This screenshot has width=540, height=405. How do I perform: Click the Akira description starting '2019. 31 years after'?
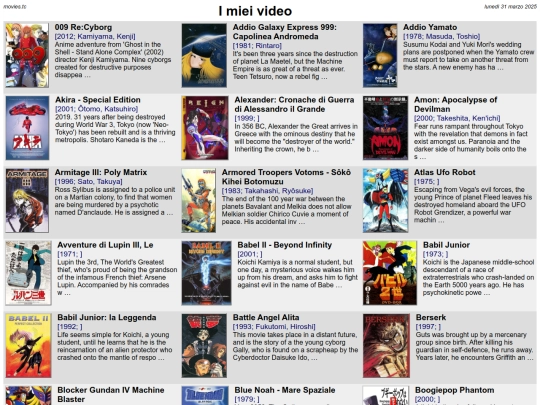[115, 128]
